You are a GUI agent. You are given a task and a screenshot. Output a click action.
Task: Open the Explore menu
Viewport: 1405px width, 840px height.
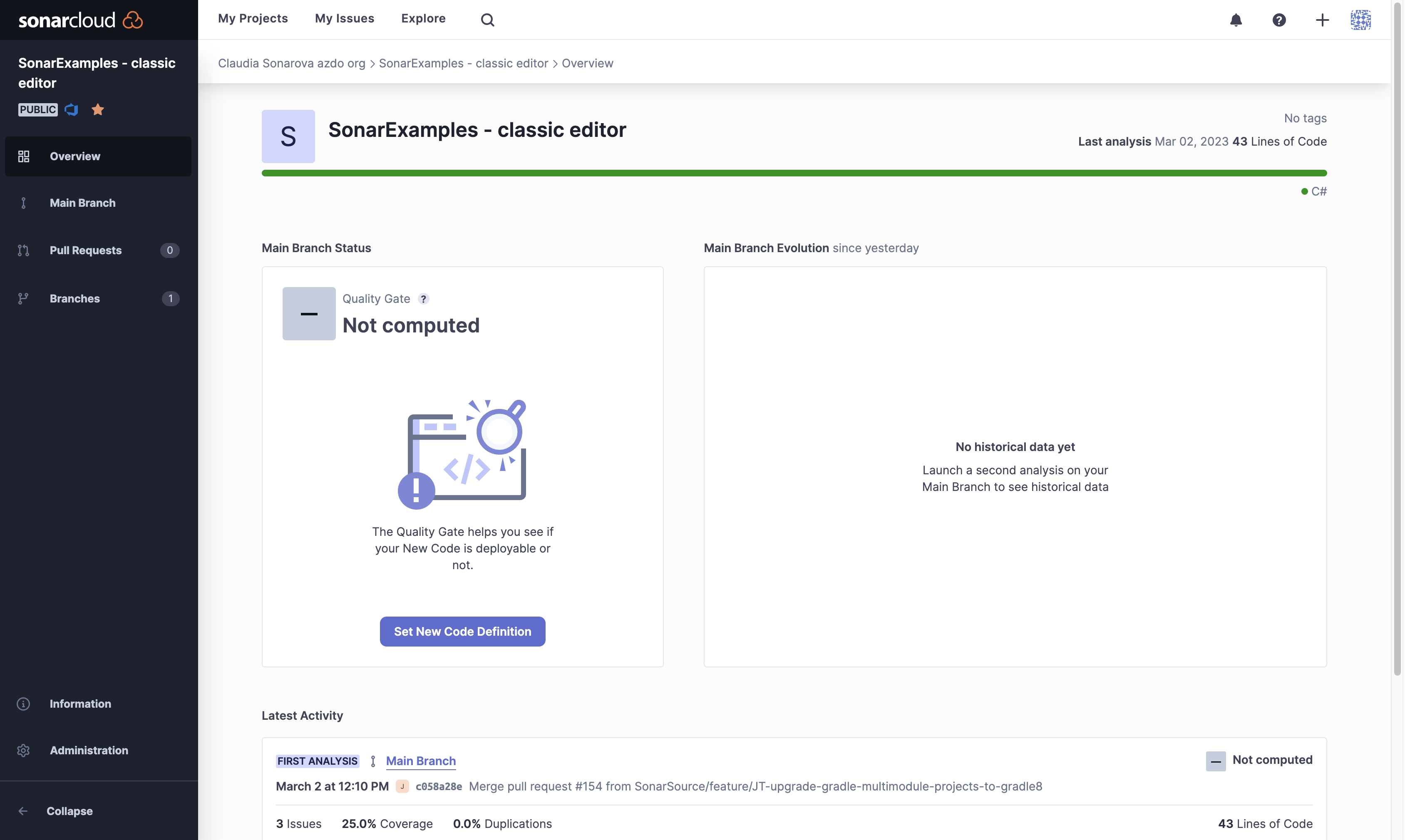pos(423,19)
